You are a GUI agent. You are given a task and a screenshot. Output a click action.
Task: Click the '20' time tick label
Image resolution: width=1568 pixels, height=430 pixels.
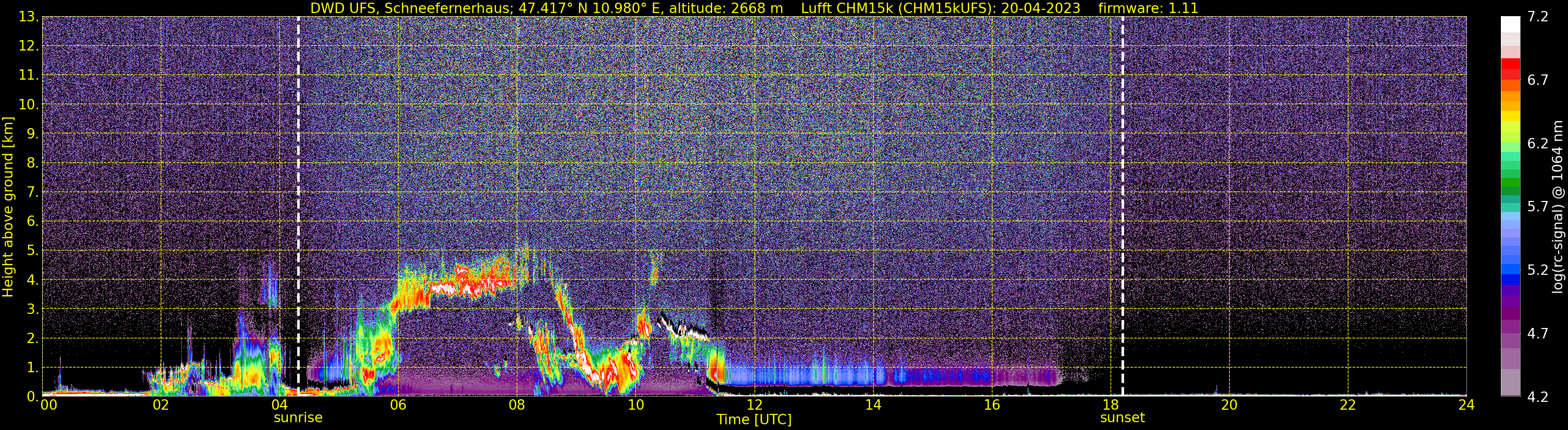coord(1229,405)
